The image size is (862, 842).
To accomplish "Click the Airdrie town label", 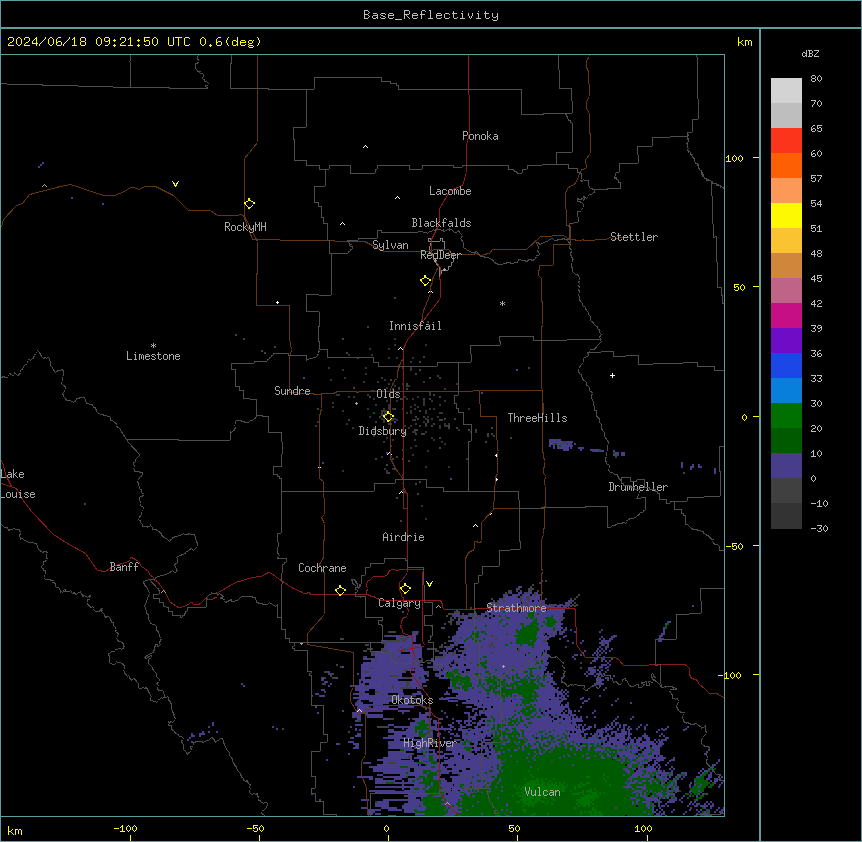I will point(403,537).
